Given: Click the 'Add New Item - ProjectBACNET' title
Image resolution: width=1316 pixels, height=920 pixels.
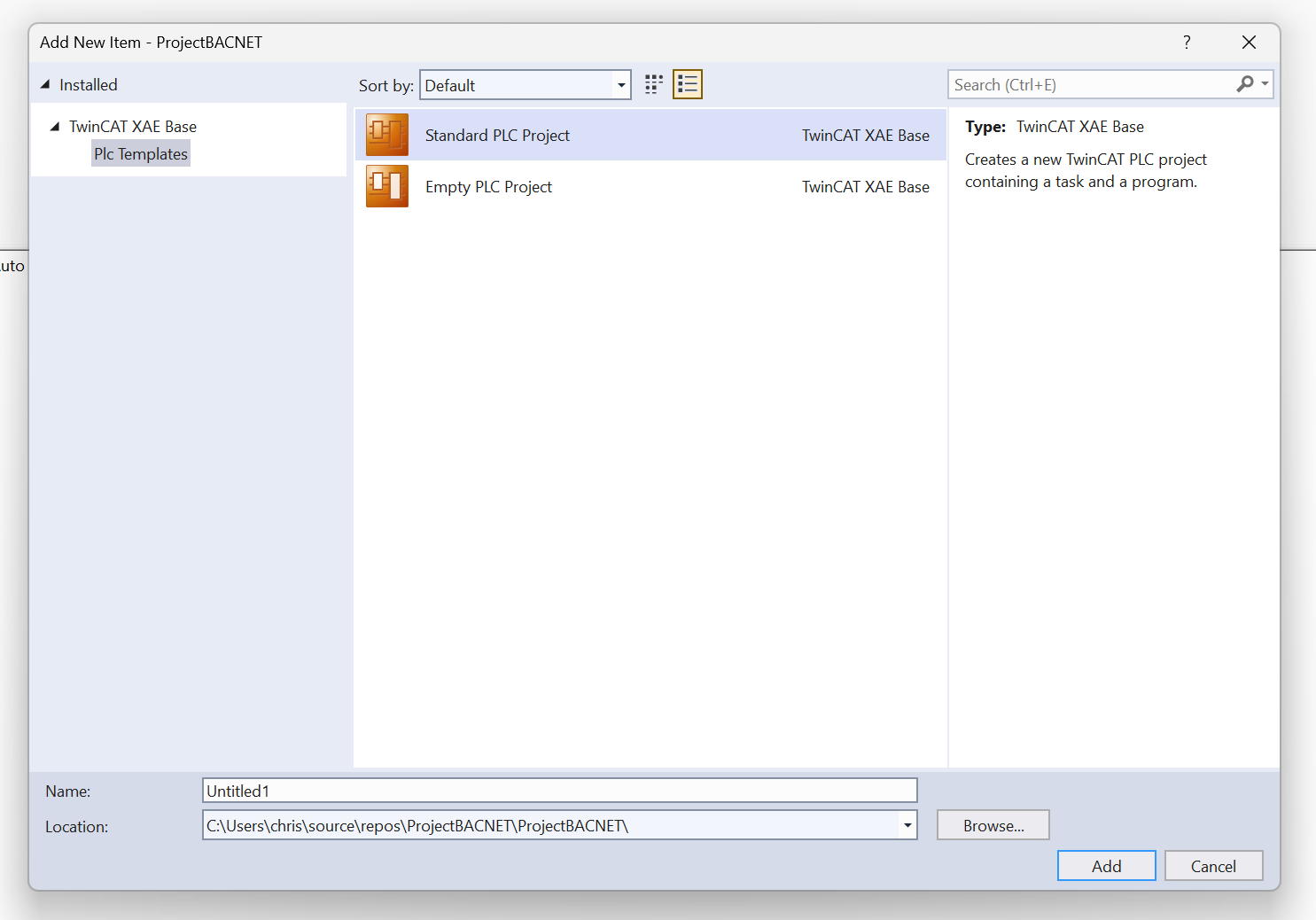Looking at the screenshot, I should tap(151, 43).
